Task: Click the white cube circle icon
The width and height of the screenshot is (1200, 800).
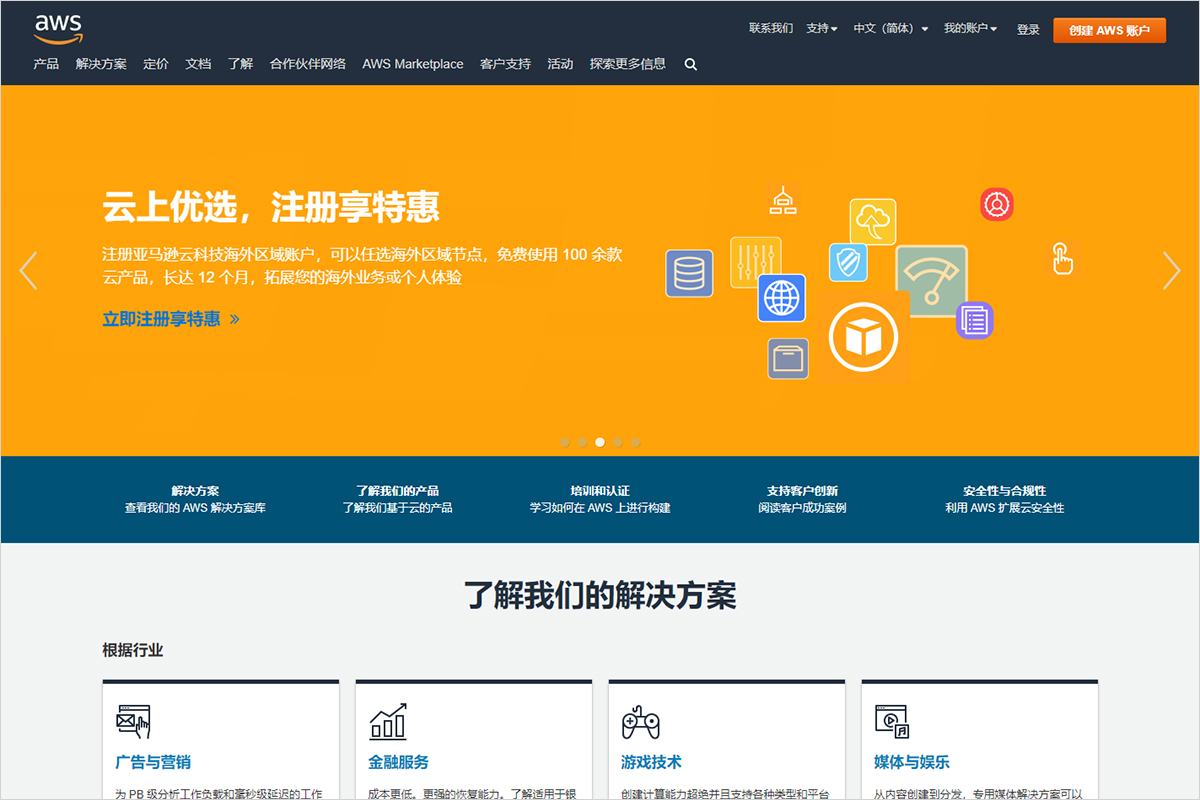Action: point(863,338)
